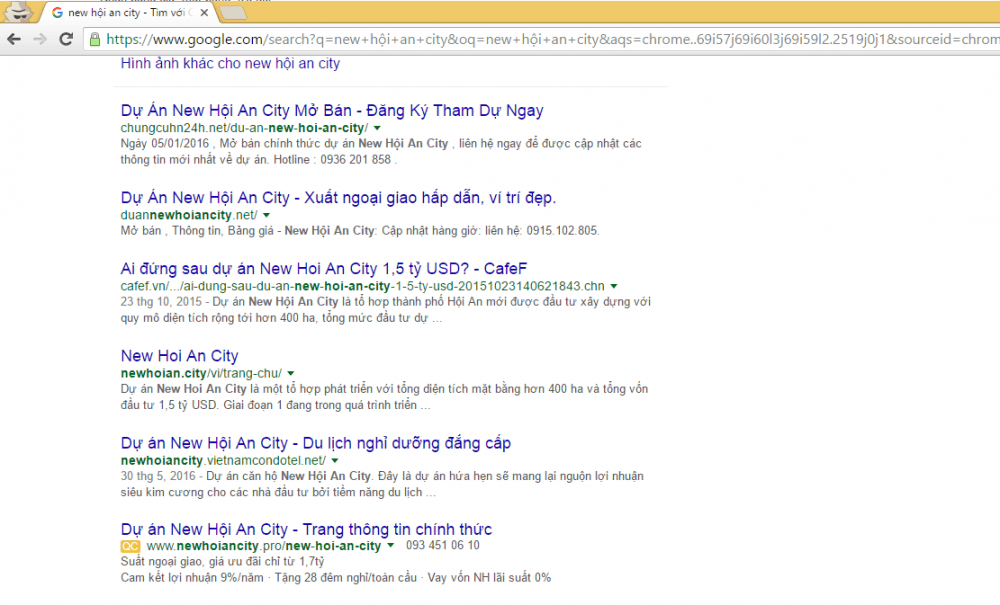The height and width of the screenshot is (605, 1000).
Task: Click snippet date '23 thg 10, 2015'
Action: [161, 302]
